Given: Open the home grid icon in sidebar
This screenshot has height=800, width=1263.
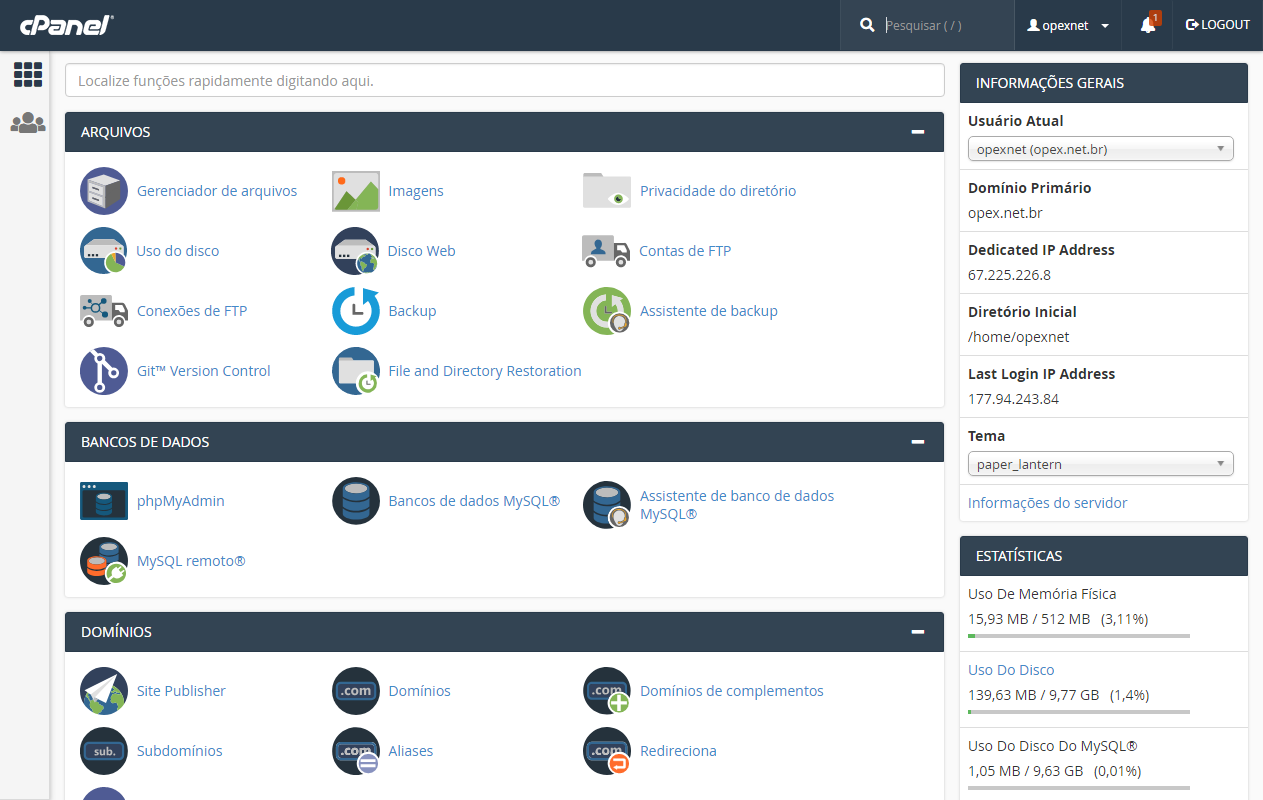Looking at the screenshot, I should (x=28, y=75).
